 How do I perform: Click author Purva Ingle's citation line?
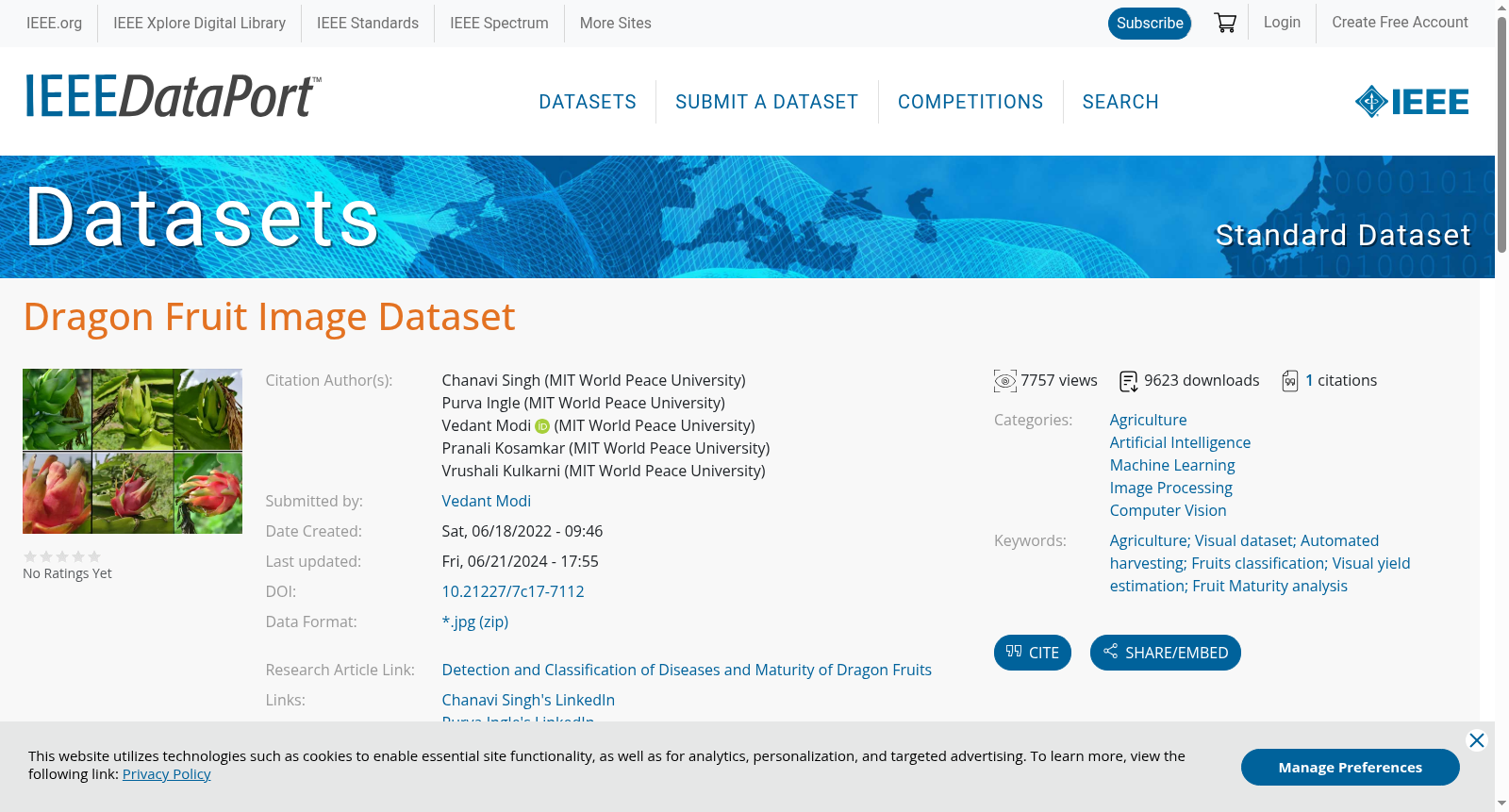click(584, 404)
